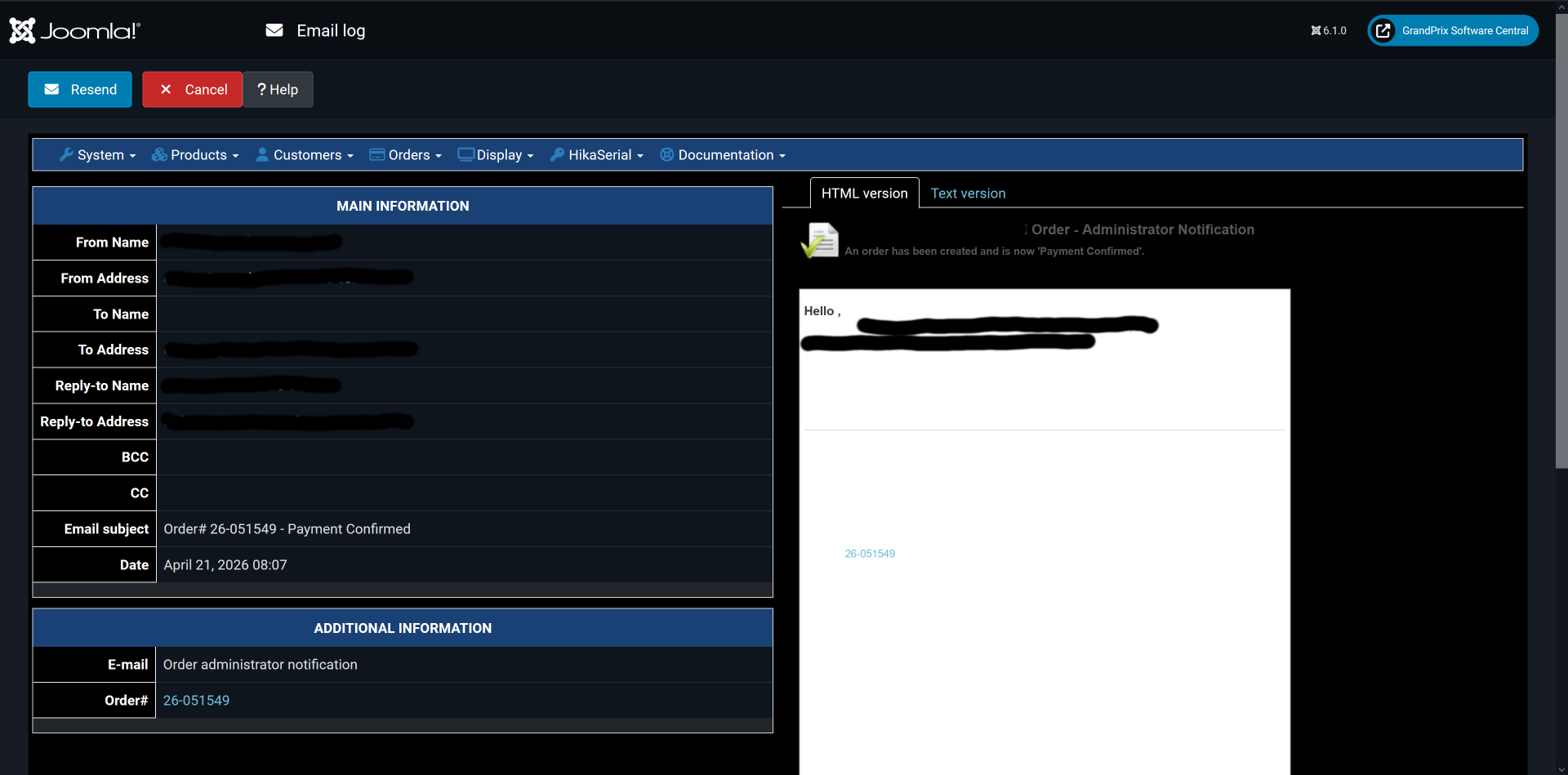The image size is (1568, 775).
Task: Click the external link icon in GrandPrix button
Action: point(1383,31)
